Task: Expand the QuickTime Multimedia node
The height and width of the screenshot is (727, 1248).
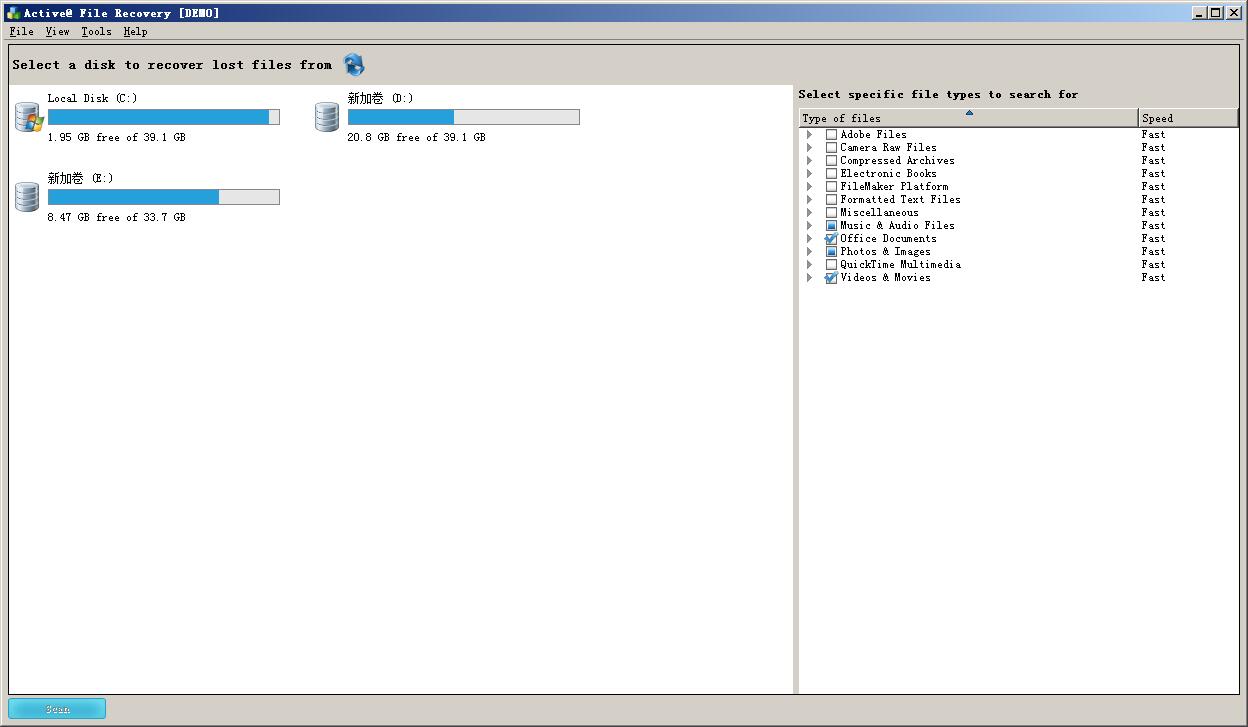Action: point(810,265)
